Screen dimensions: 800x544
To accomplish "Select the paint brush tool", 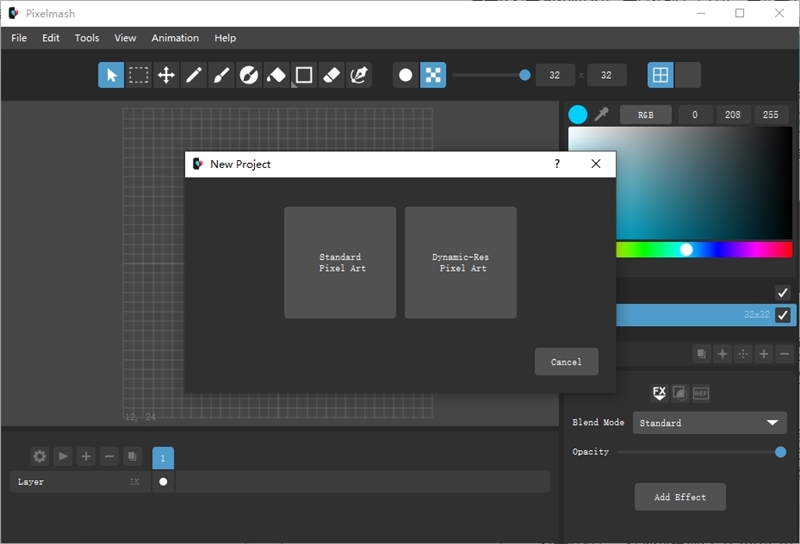I will [221, 75].
